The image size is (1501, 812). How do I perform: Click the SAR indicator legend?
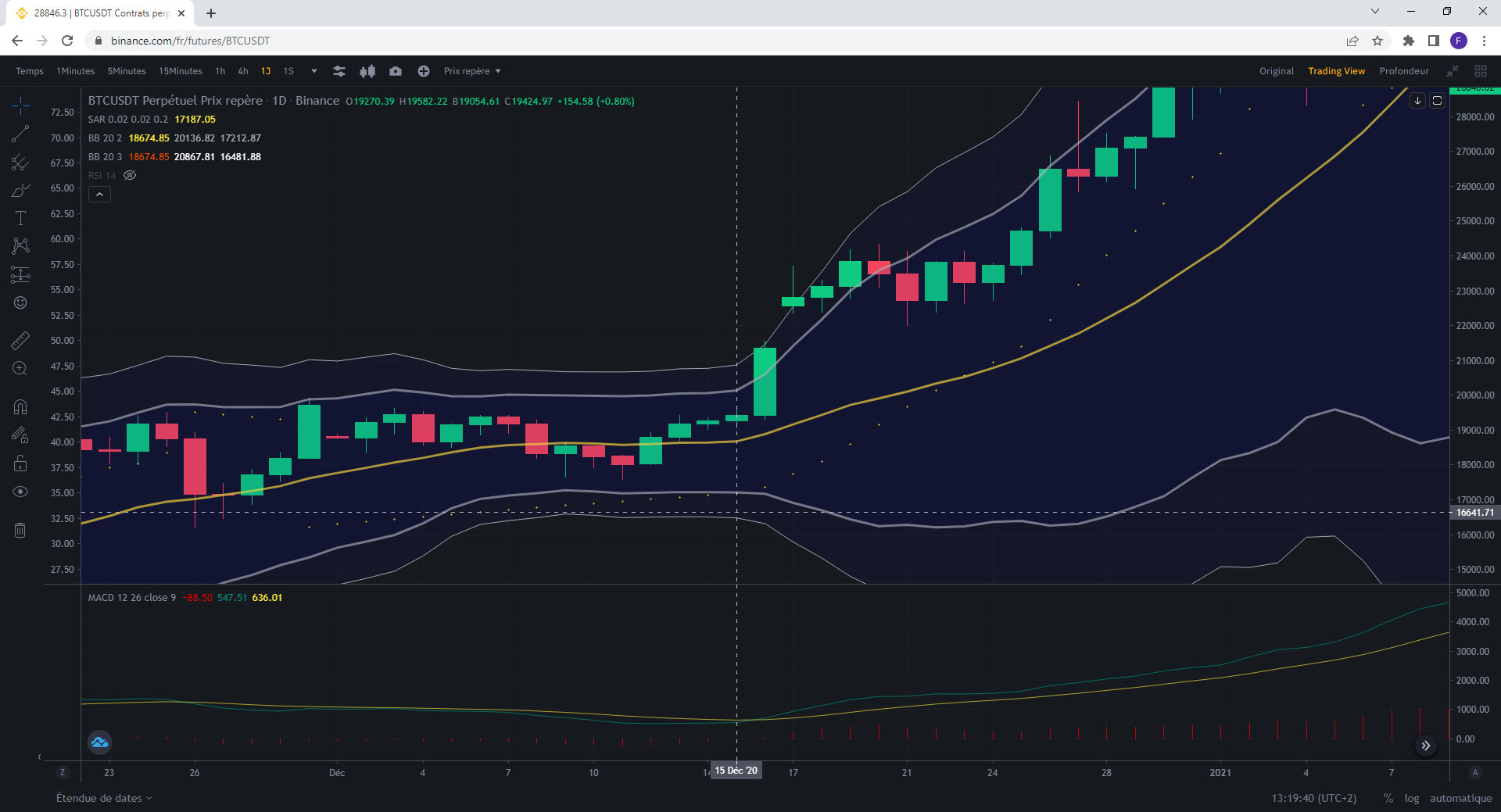click(128, 120)
